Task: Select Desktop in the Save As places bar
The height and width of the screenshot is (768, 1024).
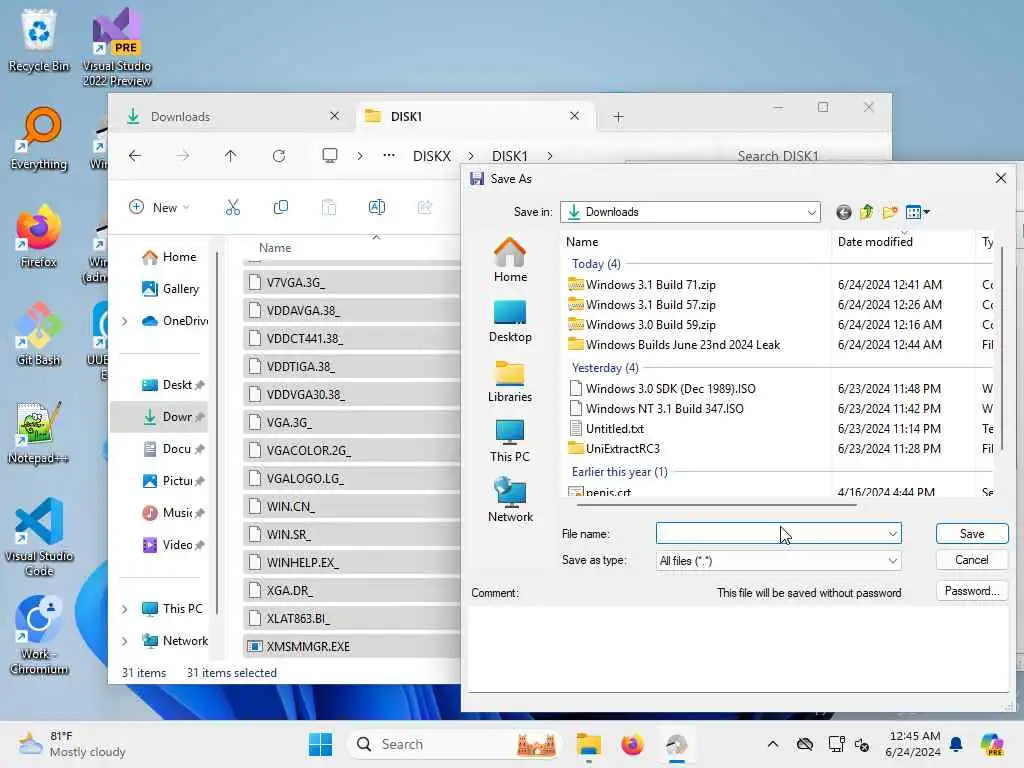Action: click(510, 320)
